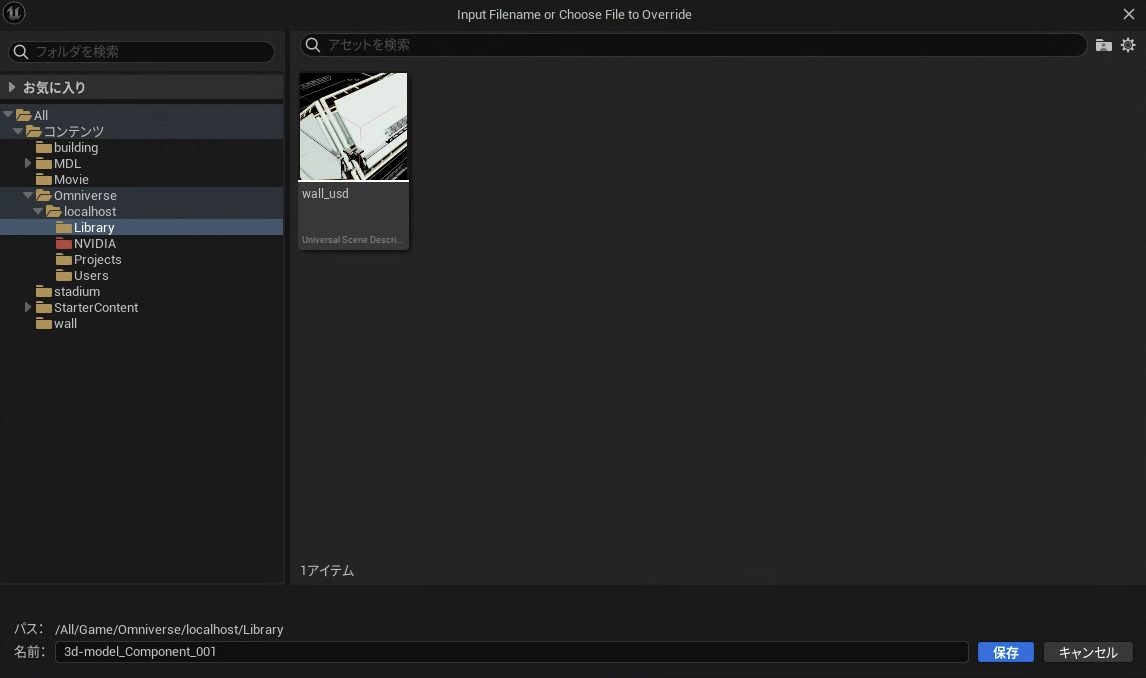Image resolution: width=1146 pixels, height=678 pixels.
Task: Click the stadium folder icon
Action: [x=44, y=292]
